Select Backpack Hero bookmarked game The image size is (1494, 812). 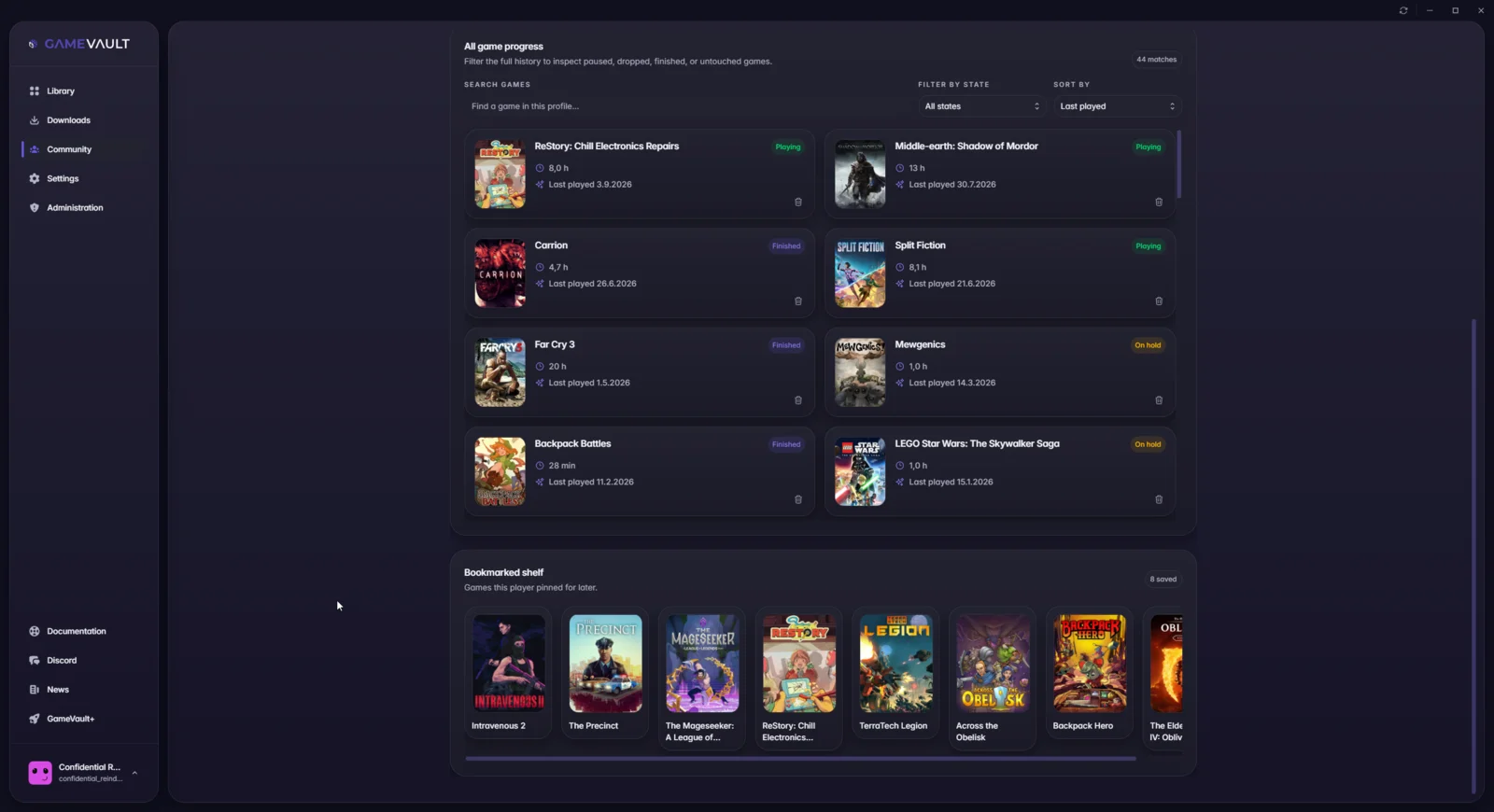[x=1090, y=673]
